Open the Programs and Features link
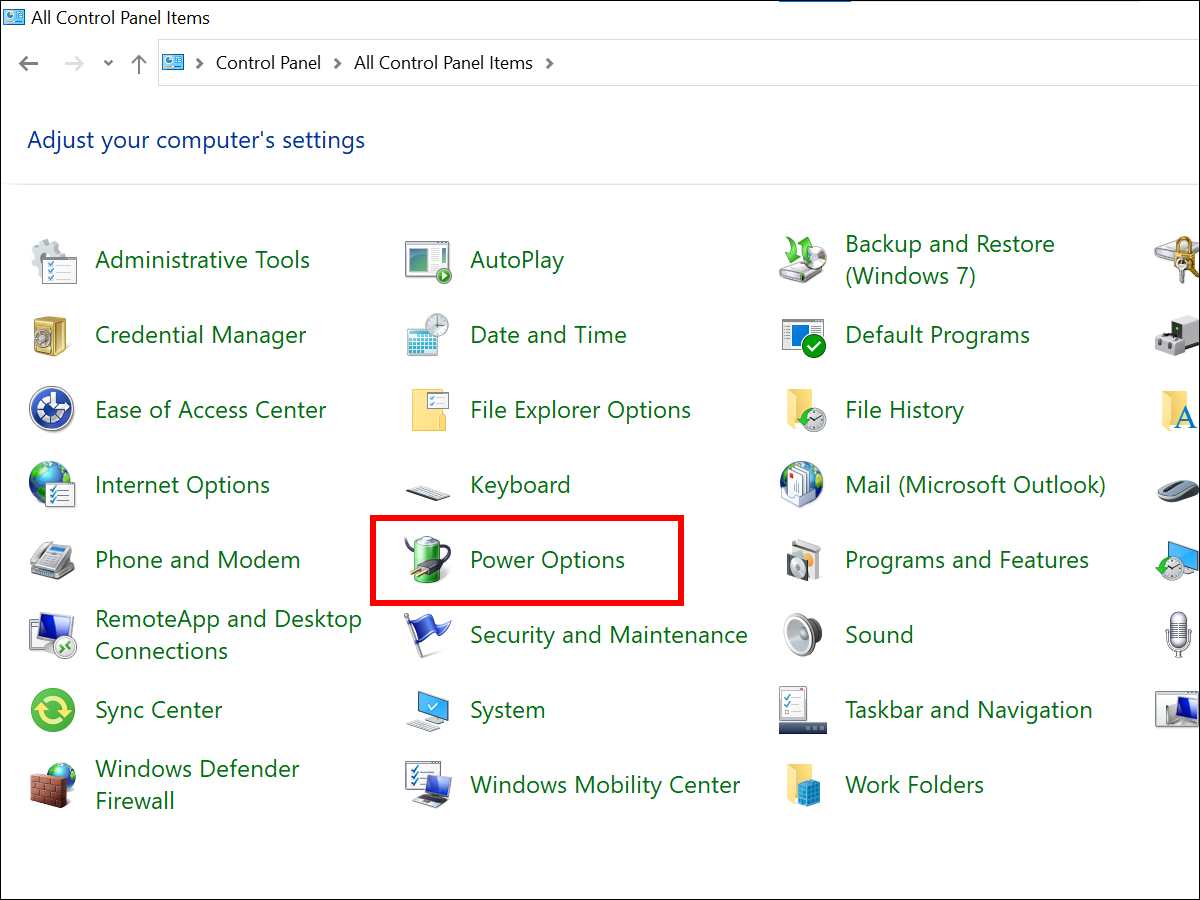1200x900 pixels. pyautogui.click(x=966, y=560)
